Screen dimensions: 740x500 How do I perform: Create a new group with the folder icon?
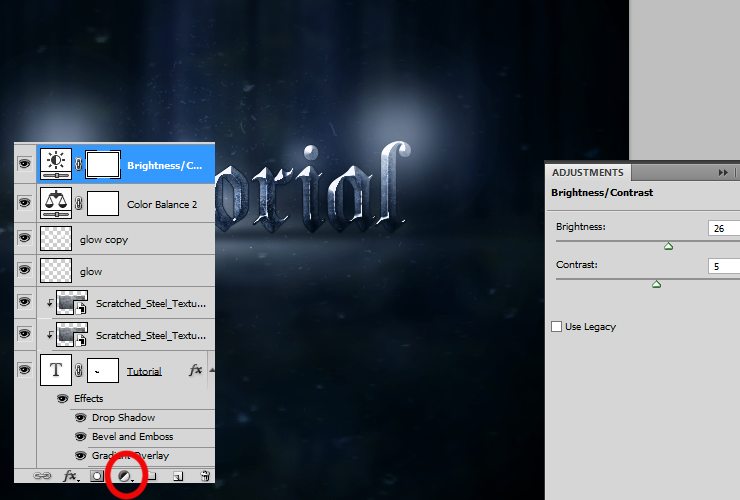coord(152,476)
